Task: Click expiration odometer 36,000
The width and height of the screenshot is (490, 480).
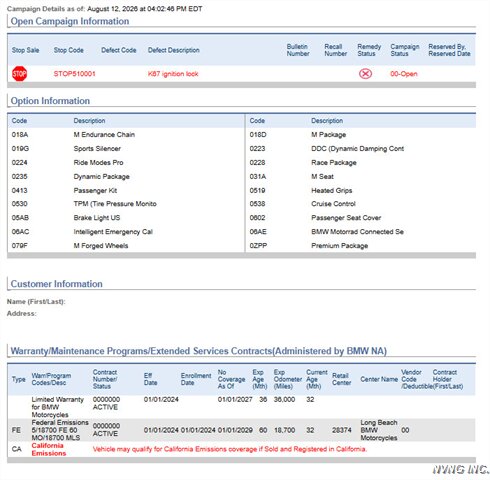Action: (x=284, y=399)
